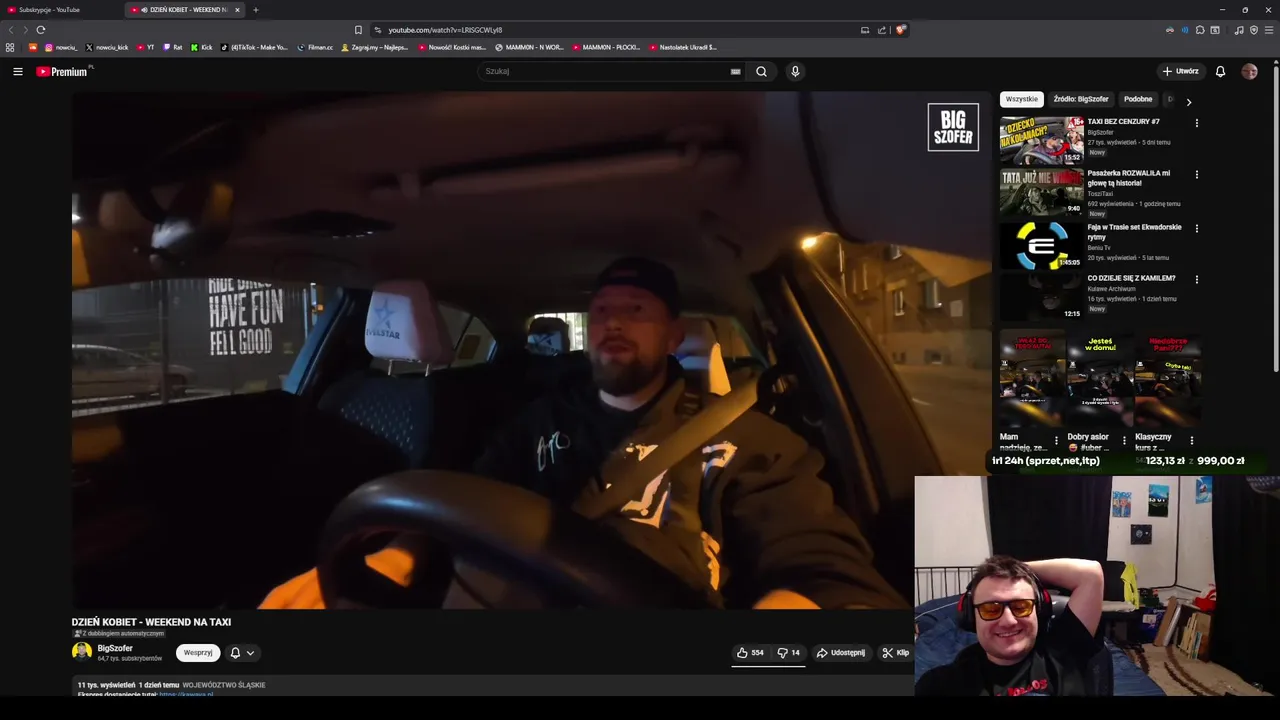
Task: Open Filman.cc bookmark
Action: click(315, 47)
